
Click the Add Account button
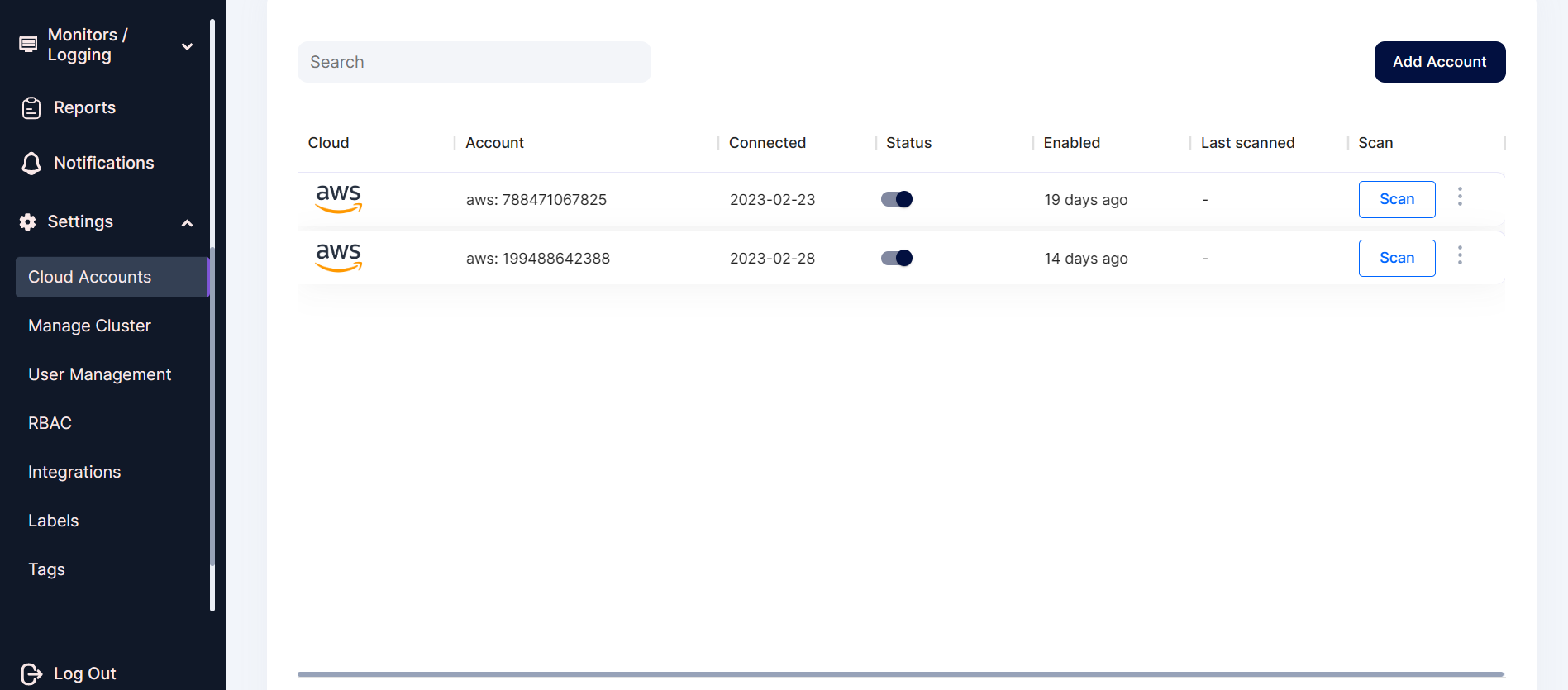click(1440, 62)
